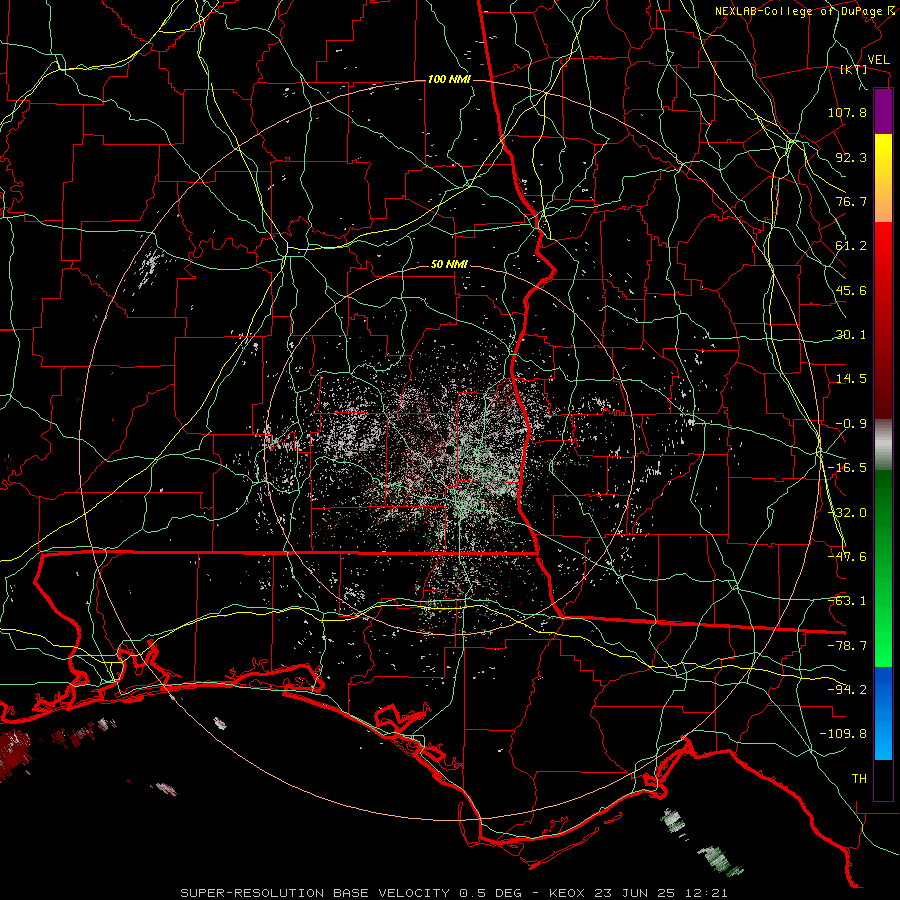900x900 pixels.
Task: Click the -94.2 velocity scale value
Action: [x=847, y=690]
